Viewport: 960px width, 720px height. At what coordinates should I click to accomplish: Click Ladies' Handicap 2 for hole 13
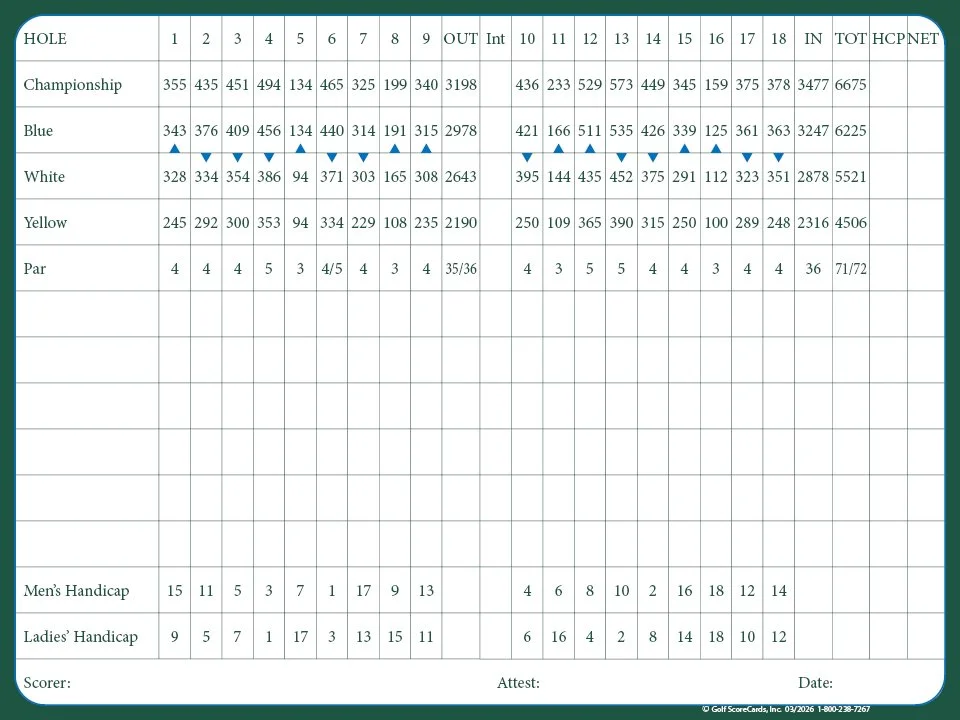point(621,637)
